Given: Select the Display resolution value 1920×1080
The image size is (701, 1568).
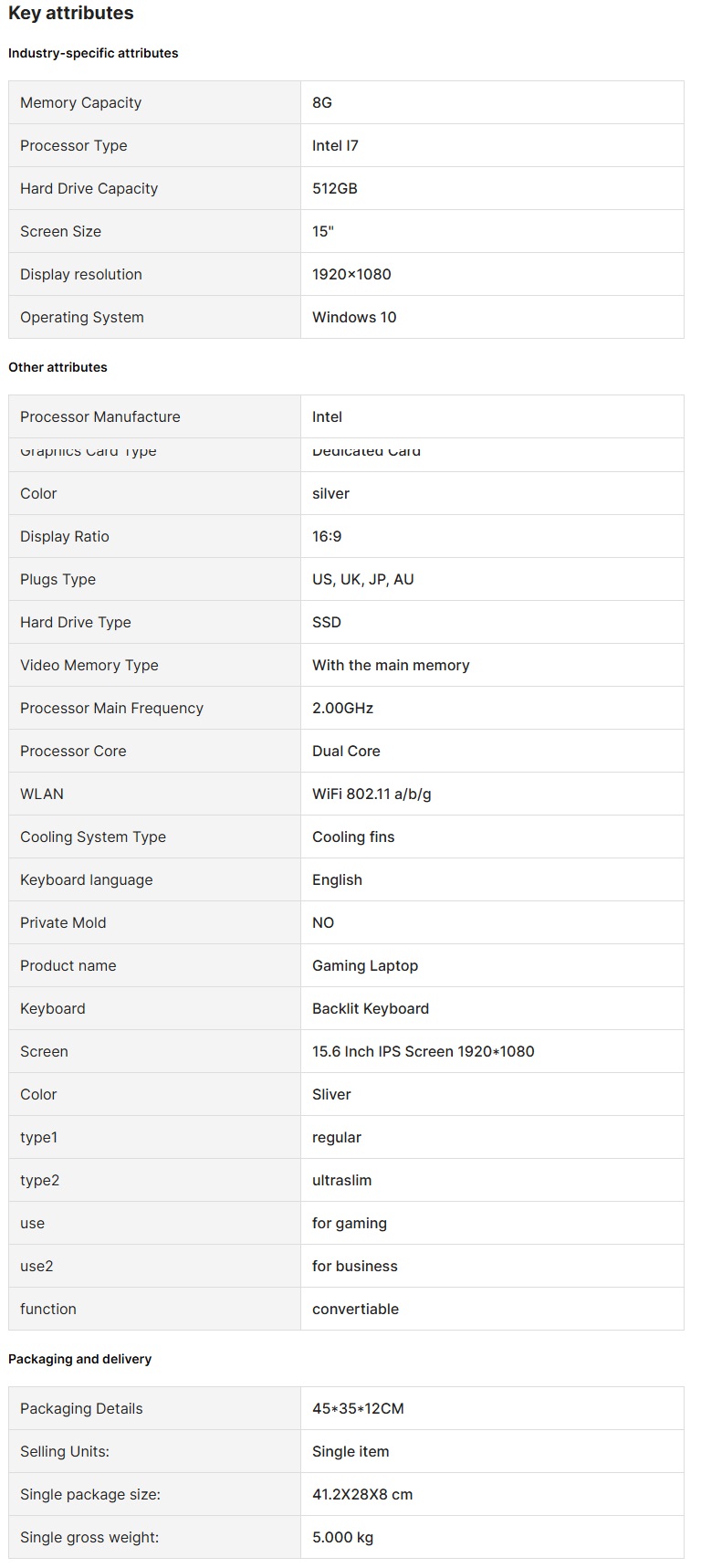Looking at the screenshot, I should click(x=351, y=274).
